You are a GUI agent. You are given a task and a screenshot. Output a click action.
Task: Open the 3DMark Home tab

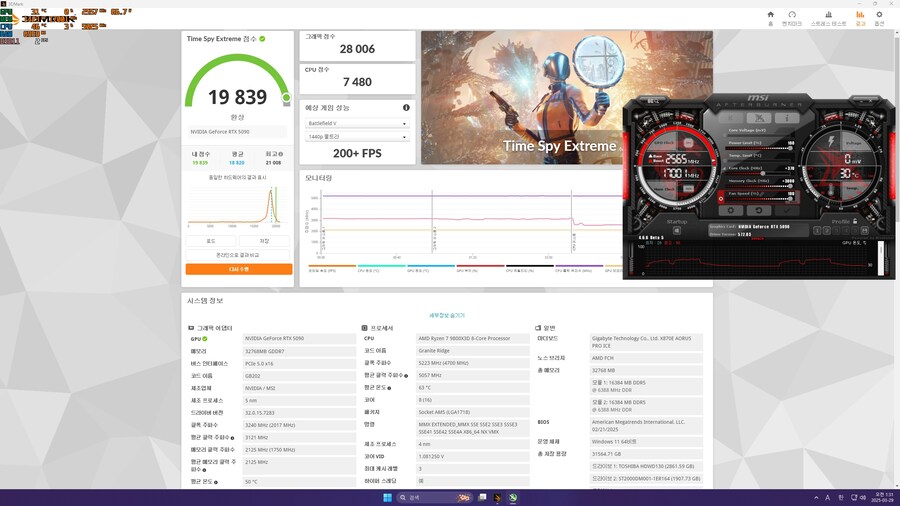point(770,17)
